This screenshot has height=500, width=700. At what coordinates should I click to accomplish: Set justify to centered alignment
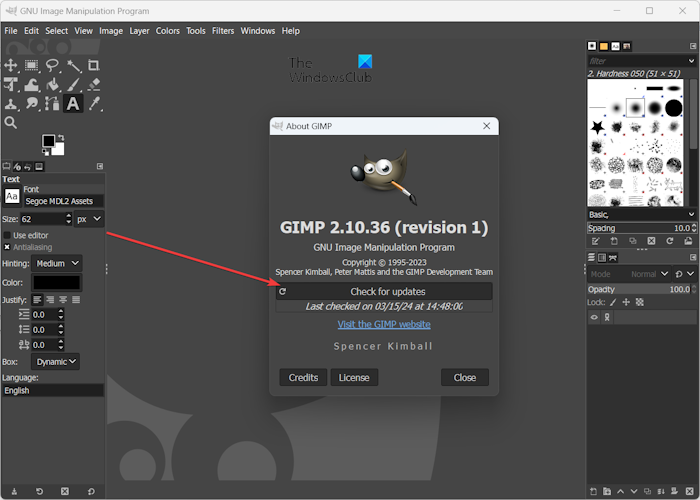[x=63, y=300]
